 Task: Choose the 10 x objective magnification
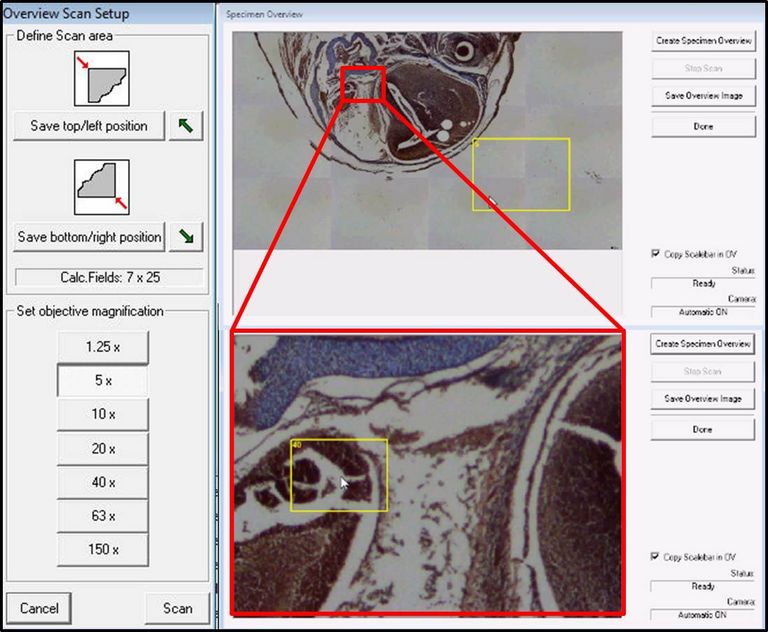click(102, 414)
